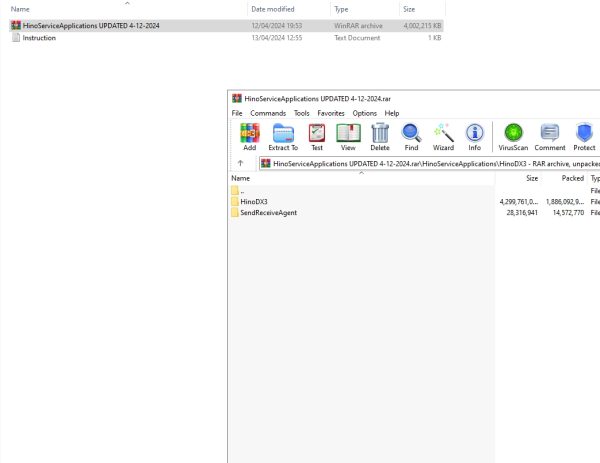Screen dimensions: 600x463
Task: Click the Instruction text document icon
Action: click(x=16, y=37)
